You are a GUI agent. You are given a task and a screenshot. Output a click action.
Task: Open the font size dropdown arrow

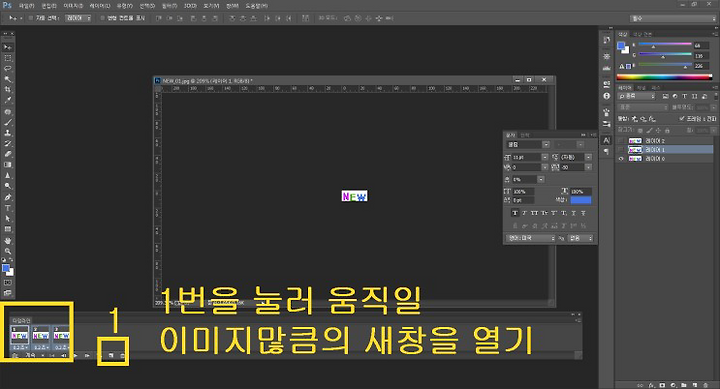(545, 157)
